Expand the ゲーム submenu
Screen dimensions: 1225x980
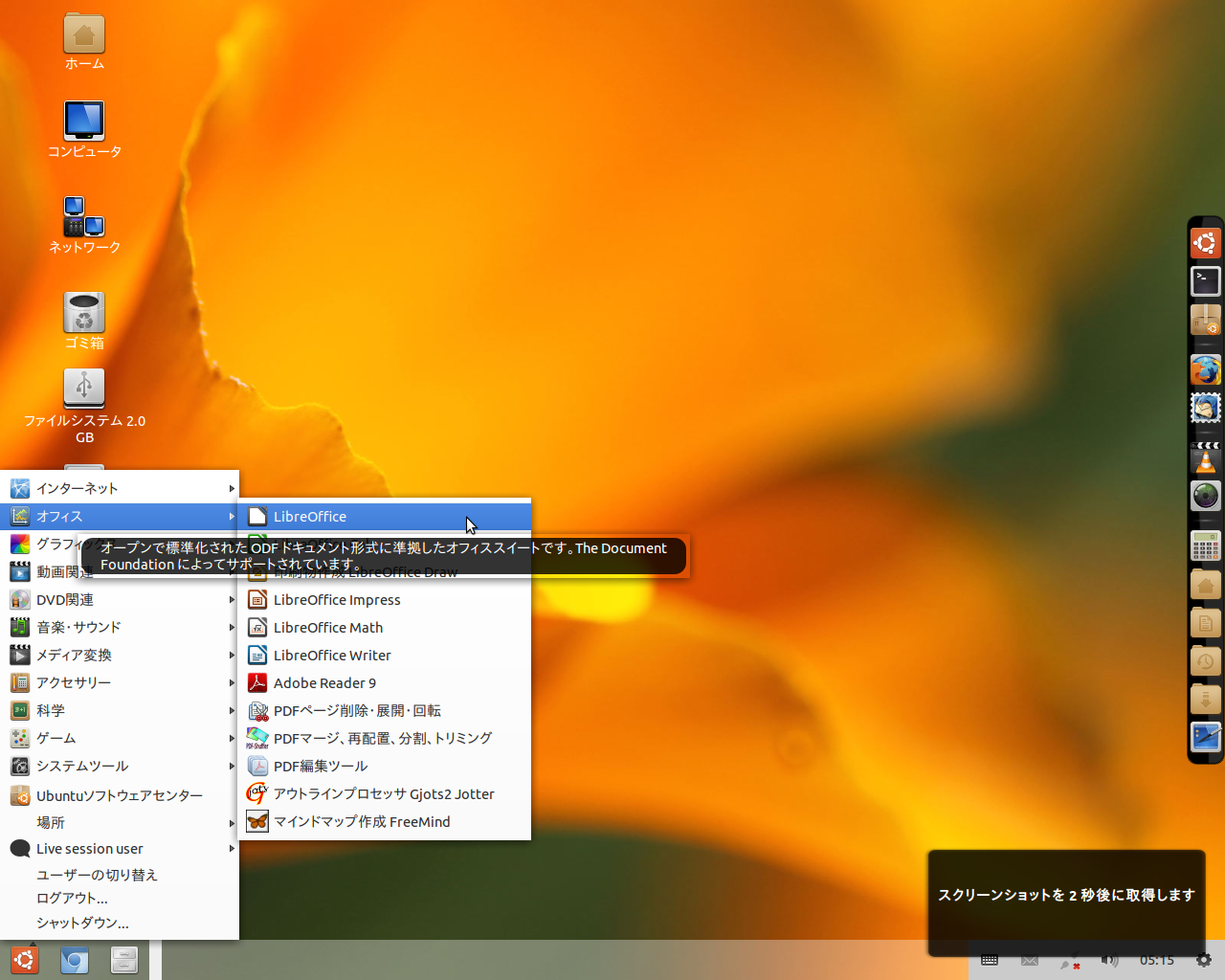click(x=120, y=739)
